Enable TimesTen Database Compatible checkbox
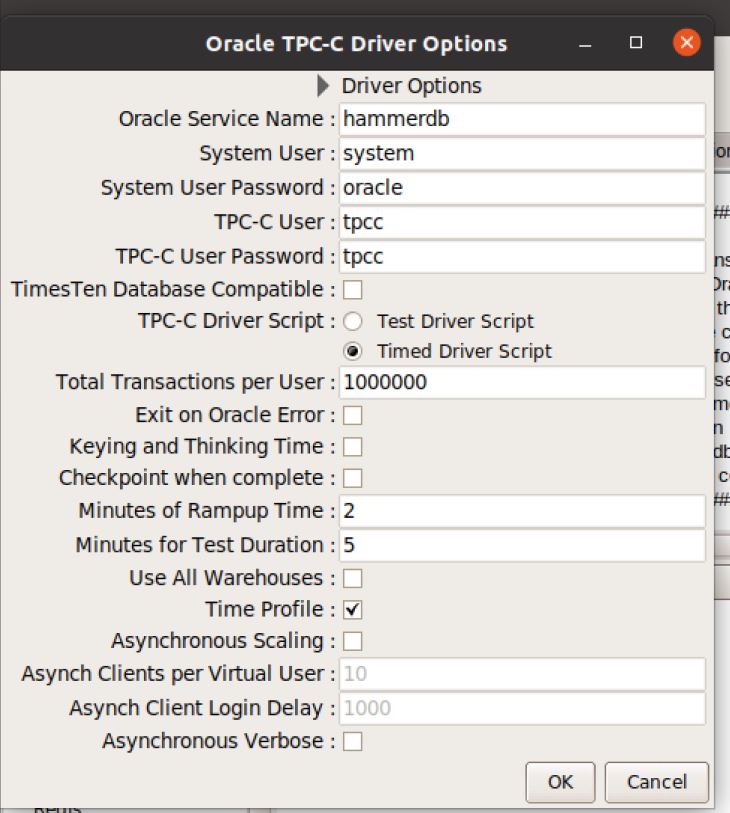730x813 pixels. click(x=353, y=290)
